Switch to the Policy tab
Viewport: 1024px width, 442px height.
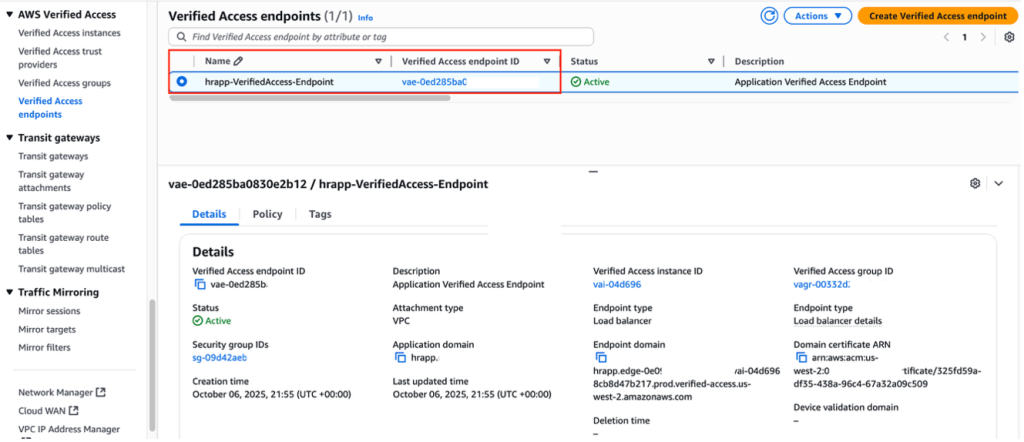pos(267,214)
